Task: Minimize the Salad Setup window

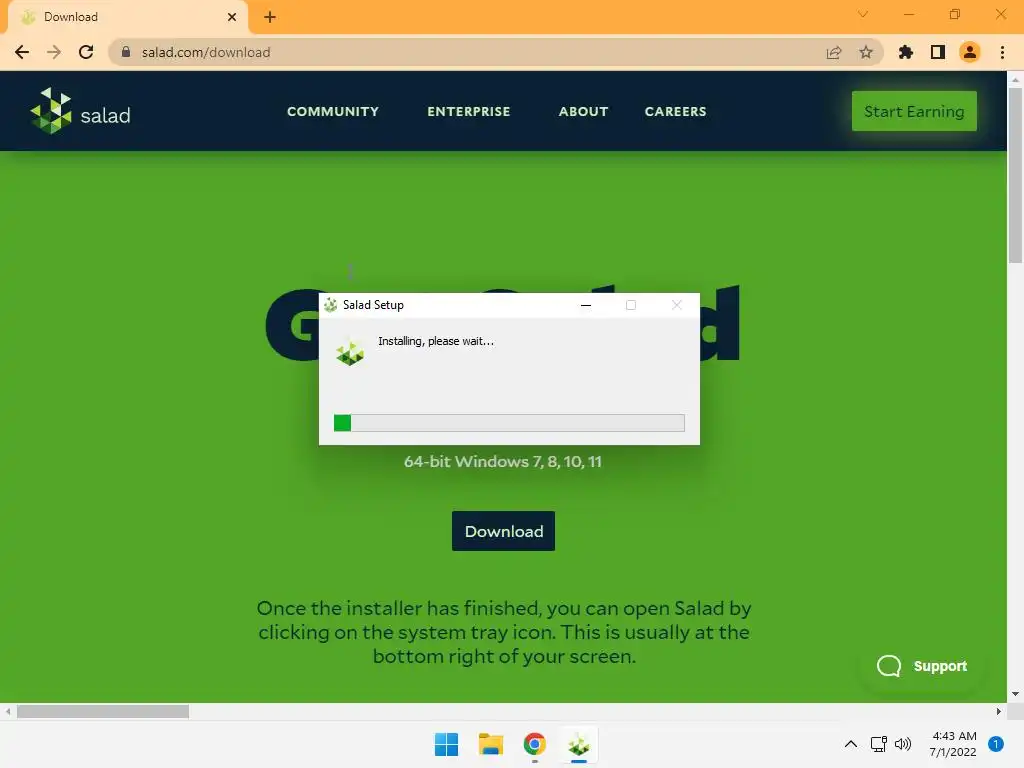Action: coord(586,305)
